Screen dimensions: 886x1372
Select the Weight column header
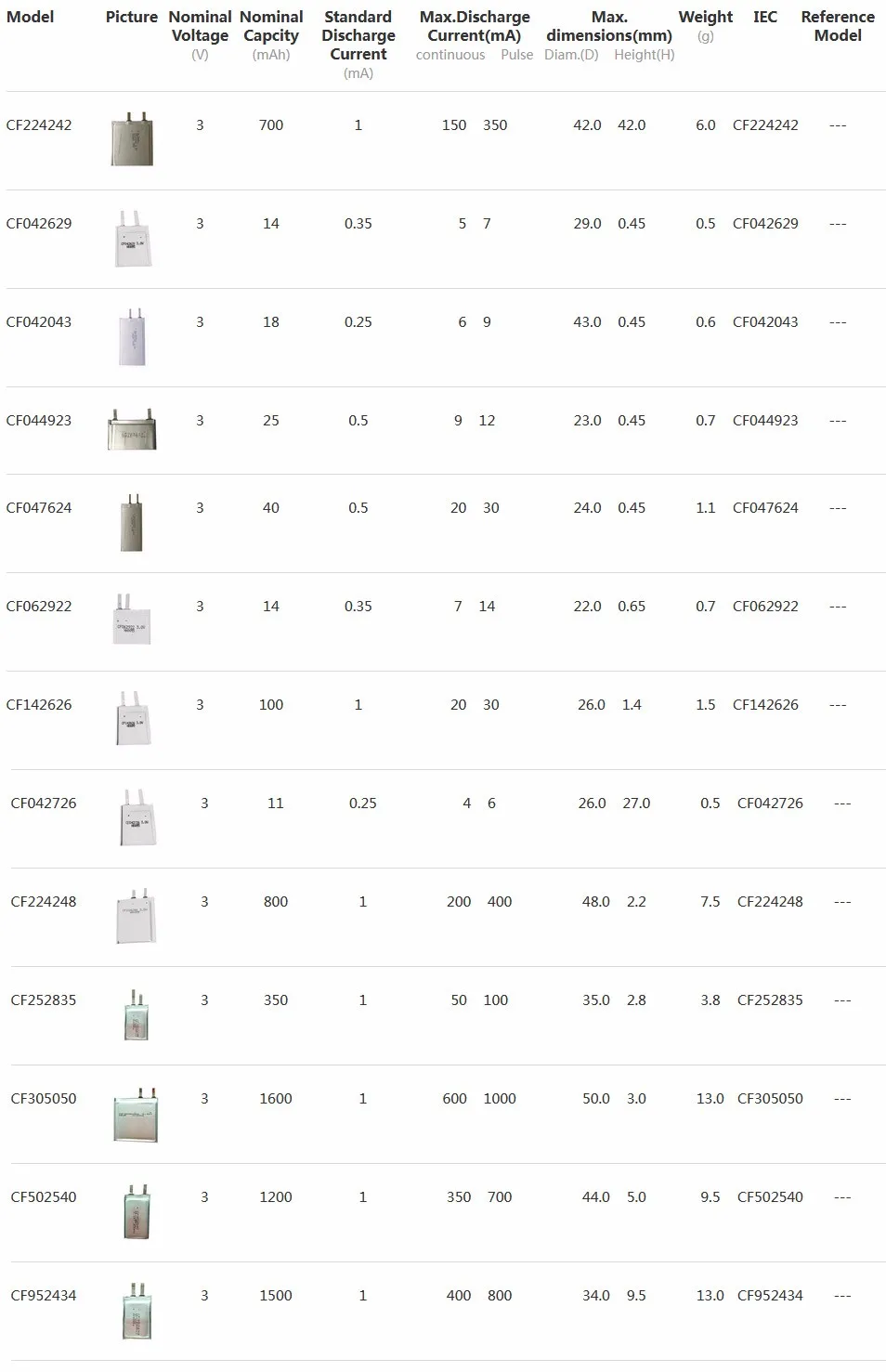[x=705, y=17]
